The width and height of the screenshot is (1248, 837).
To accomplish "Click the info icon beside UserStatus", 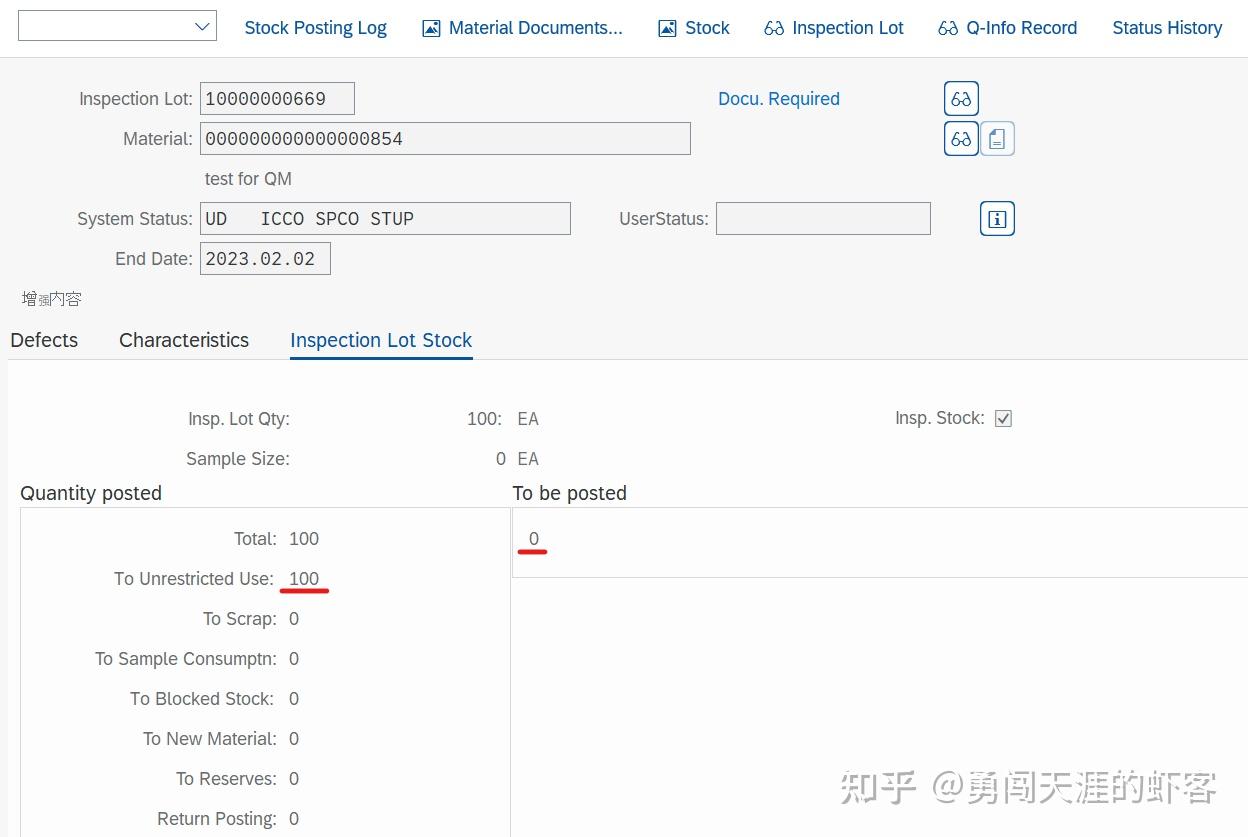I will (997, 218).
